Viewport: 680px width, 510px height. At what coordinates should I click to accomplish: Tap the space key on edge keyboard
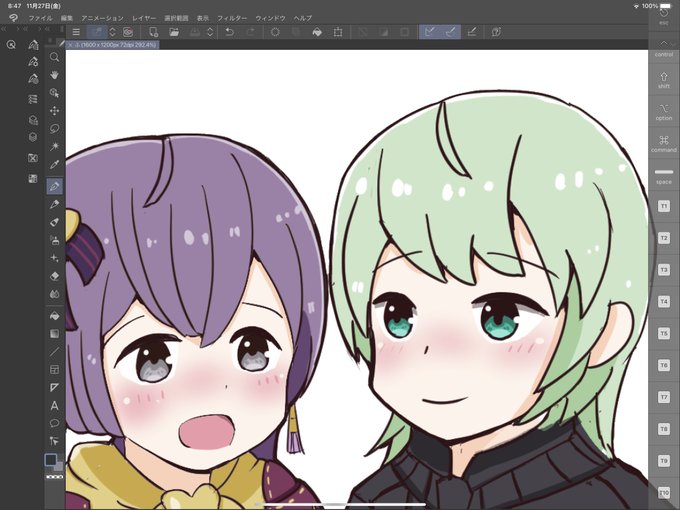664,176
